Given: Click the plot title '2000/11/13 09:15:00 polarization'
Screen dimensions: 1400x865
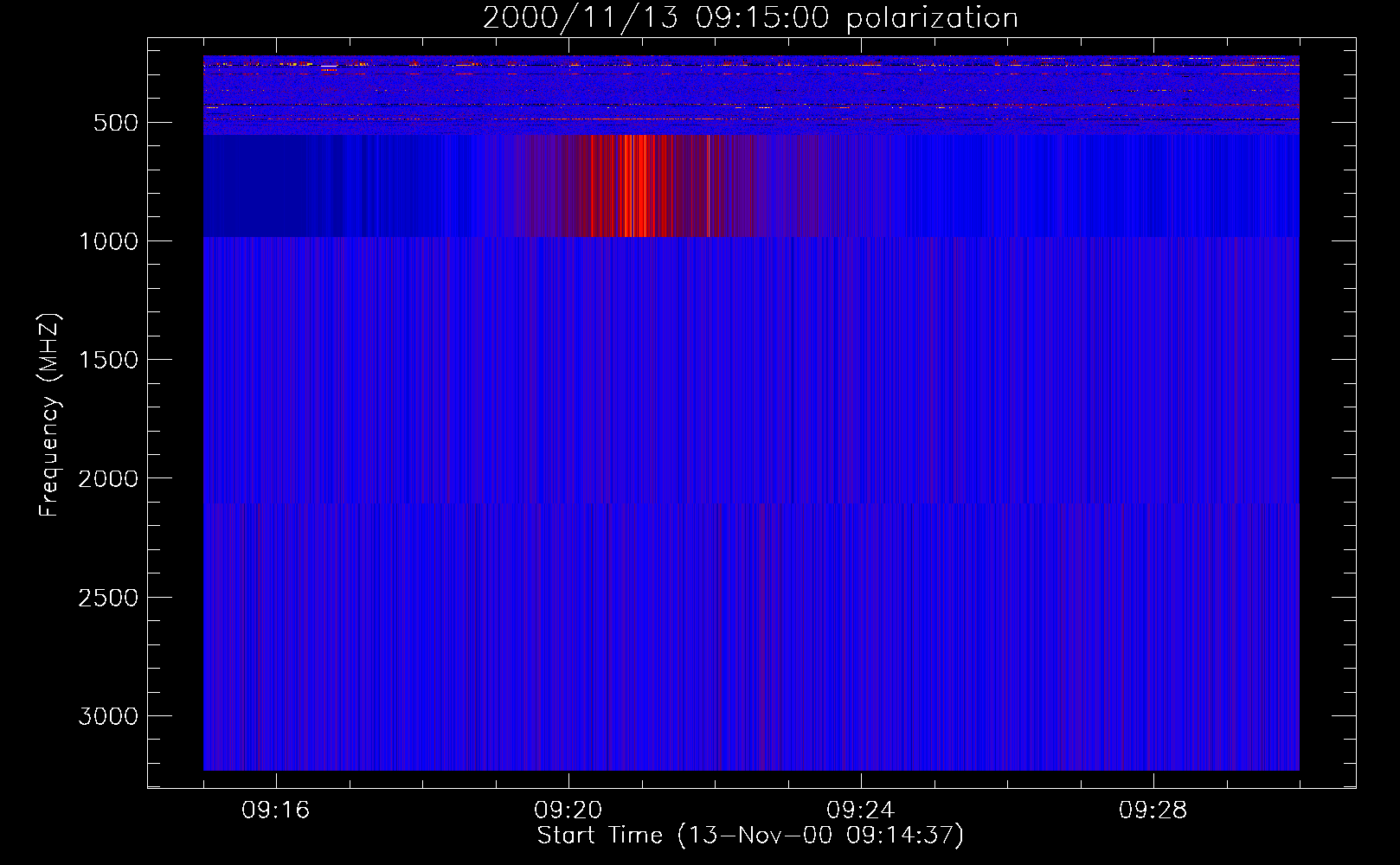Looking at the screenshot, I should [x=750, y=18].
